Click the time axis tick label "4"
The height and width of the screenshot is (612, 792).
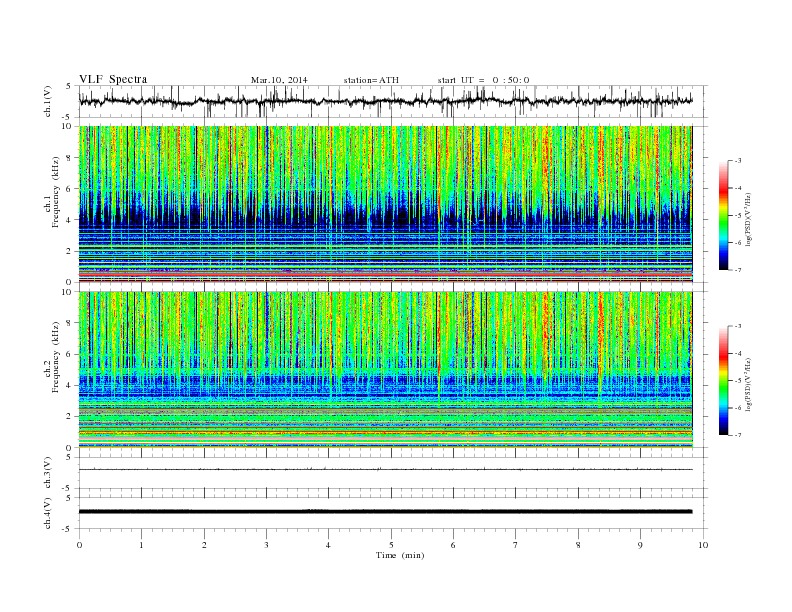328,545
